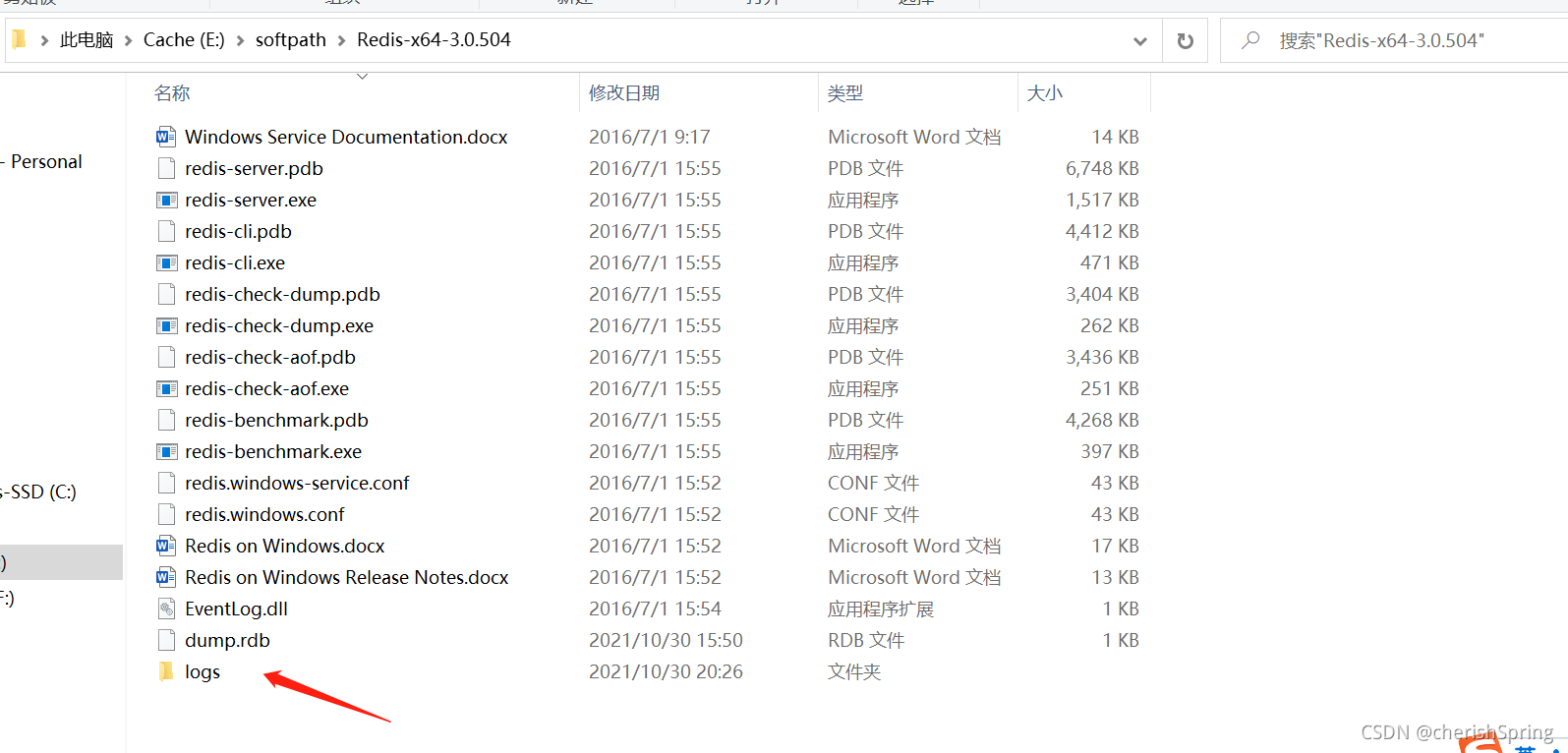Select Personal item in navigation pane
The image size is (1568, 753).
point(46,162)
